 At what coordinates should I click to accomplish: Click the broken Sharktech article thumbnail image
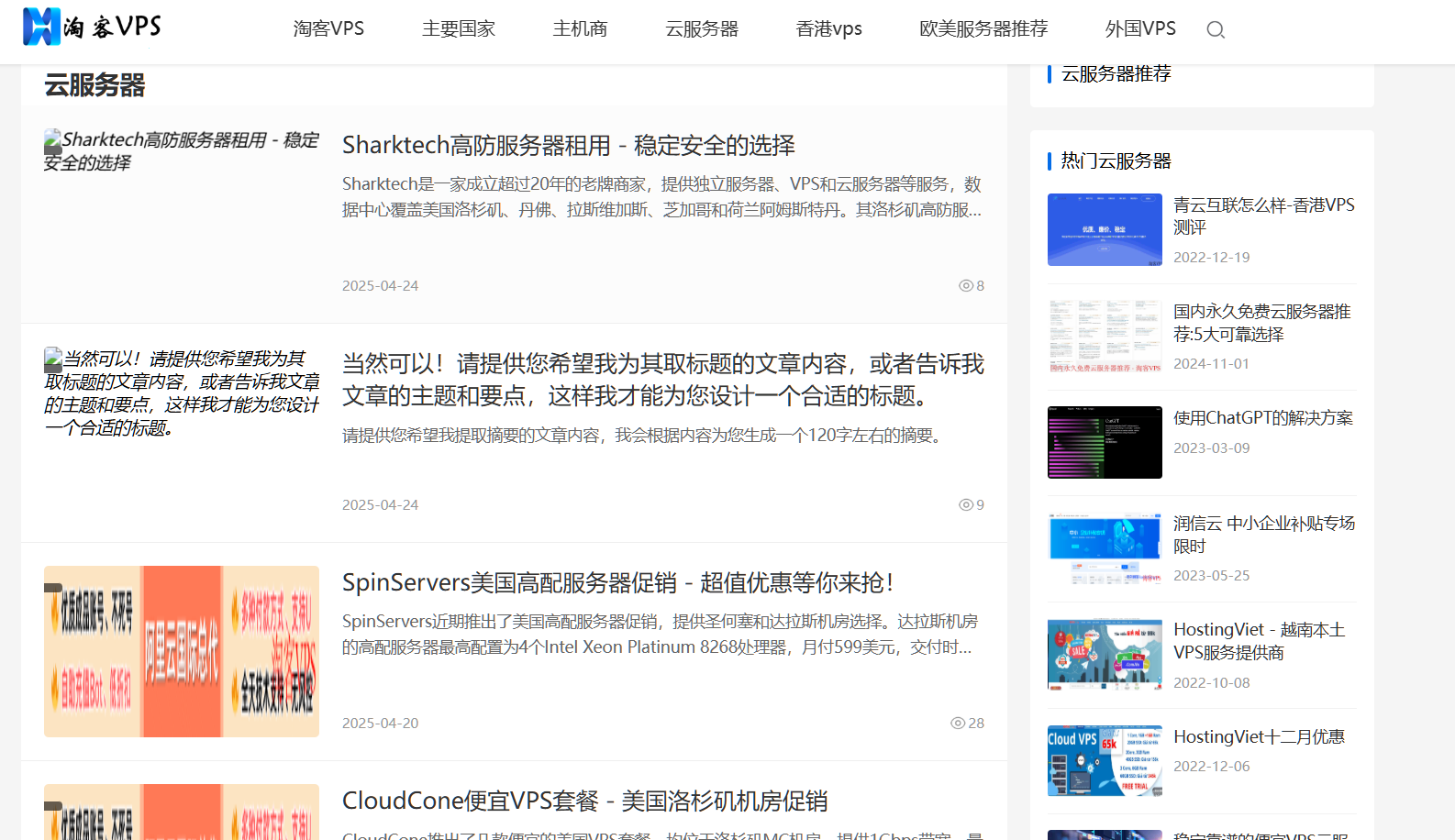(182, 151)
